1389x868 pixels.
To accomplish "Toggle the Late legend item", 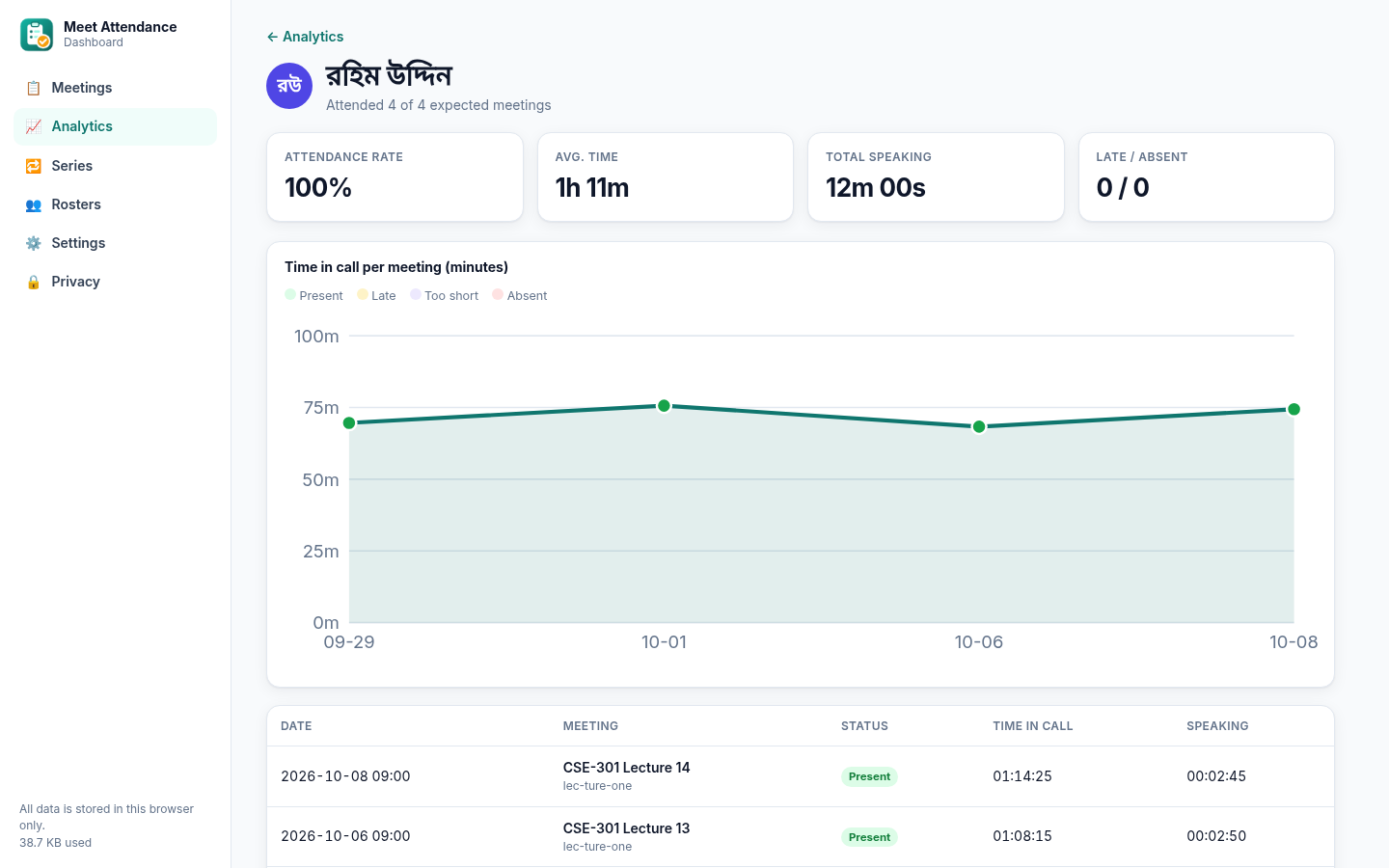I will point(376,295).
